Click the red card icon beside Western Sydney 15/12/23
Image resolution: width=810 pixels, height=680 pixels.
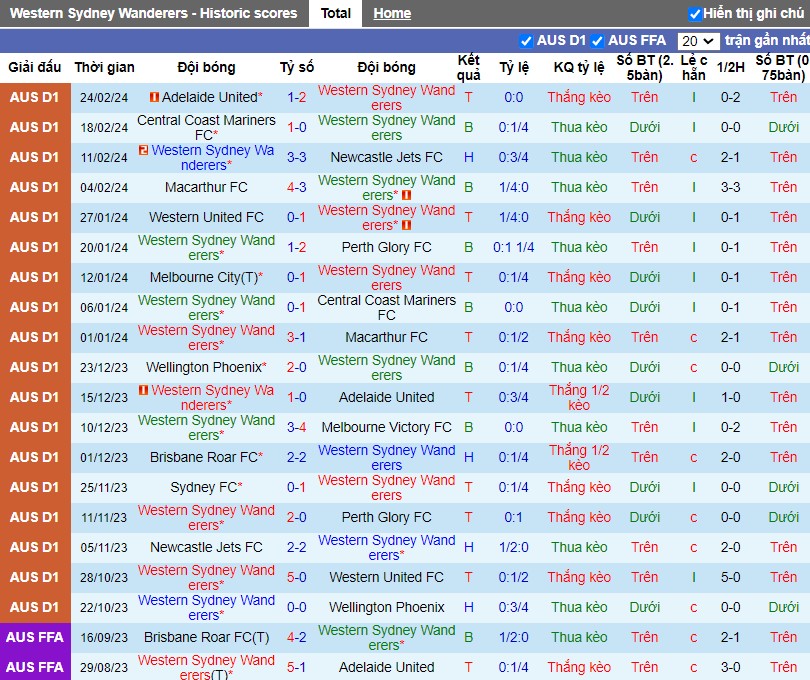pos(144,390)
